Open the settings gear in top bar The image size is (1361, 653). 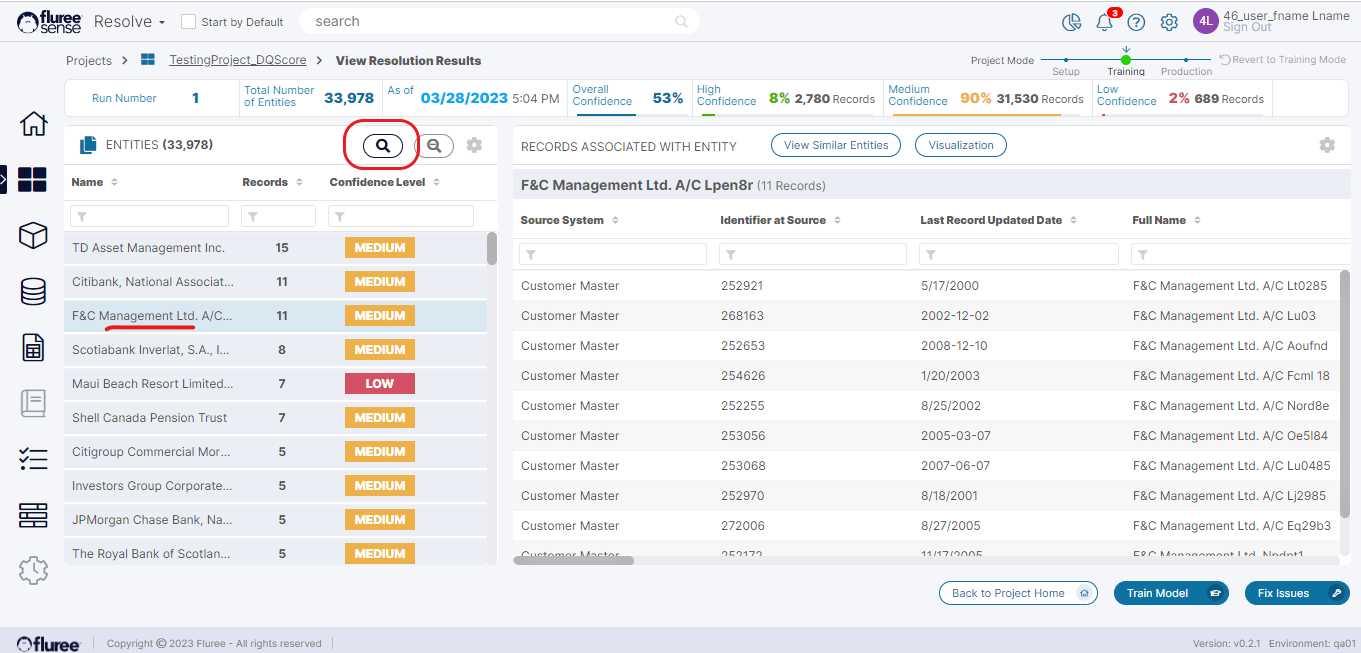coord(1168,22)
